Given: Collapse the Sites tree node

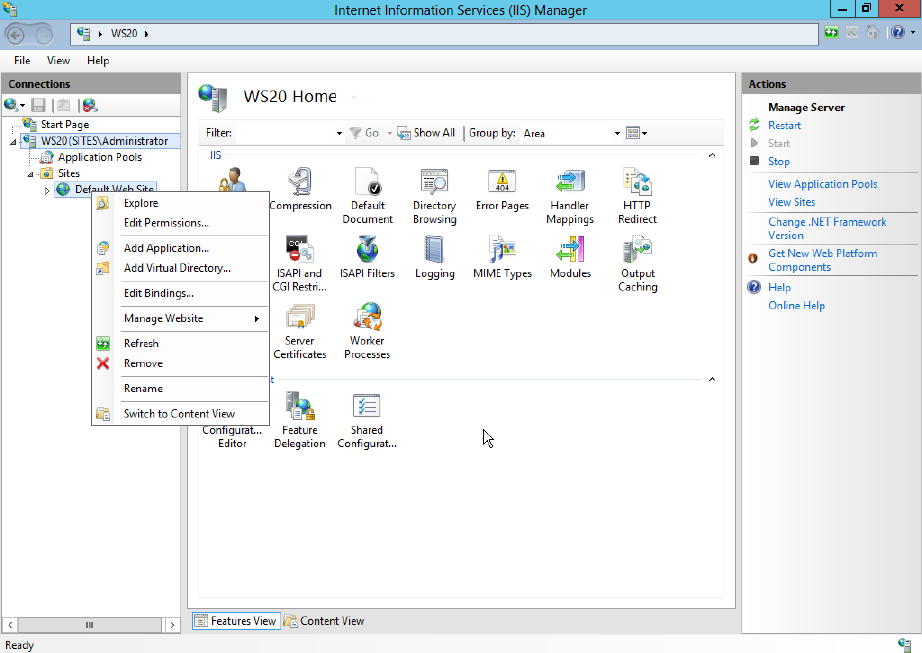Looking at the screenshot, I should (31, 174).
